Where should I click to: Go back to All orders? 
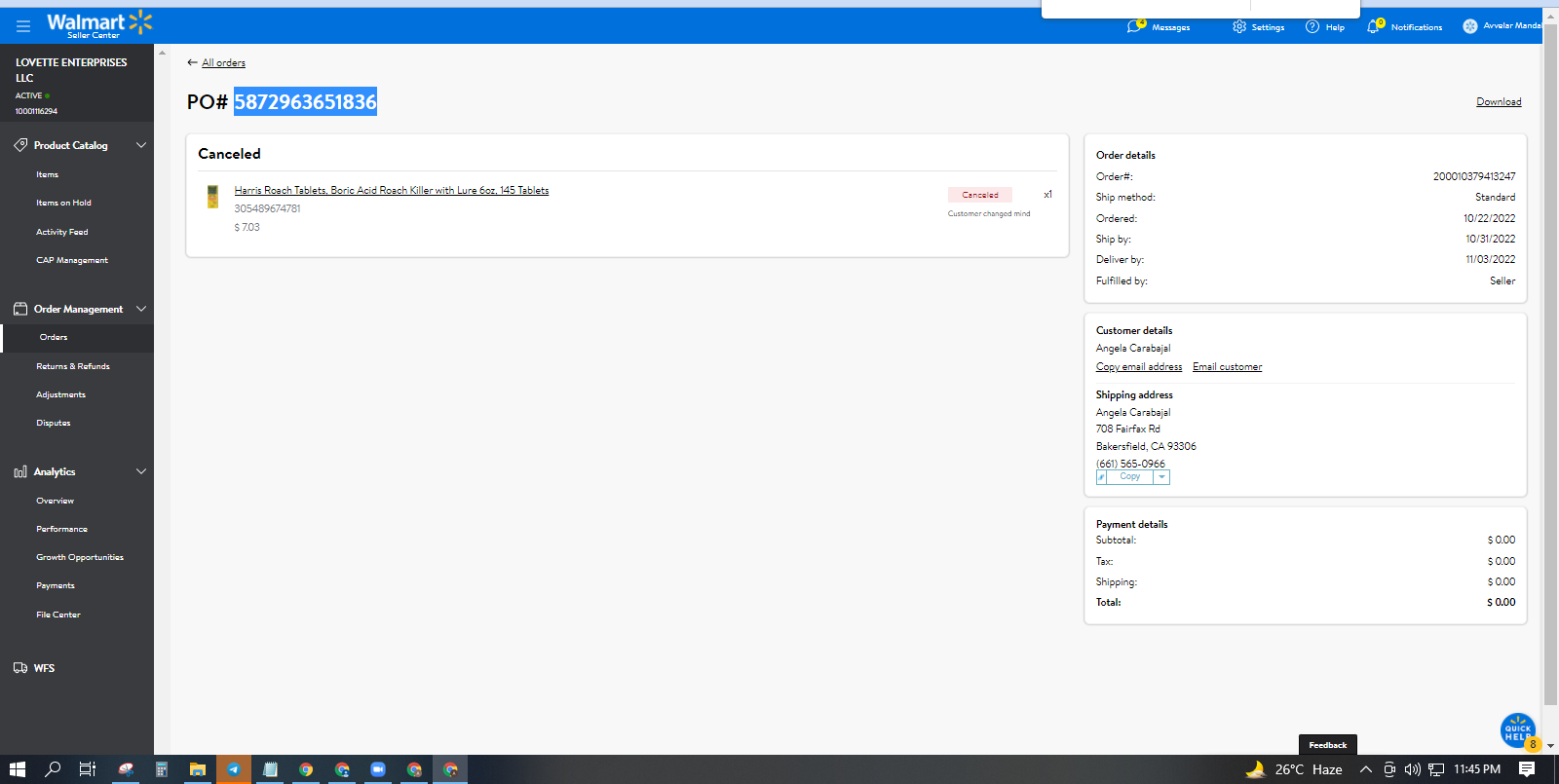click(x=223, y=62)
